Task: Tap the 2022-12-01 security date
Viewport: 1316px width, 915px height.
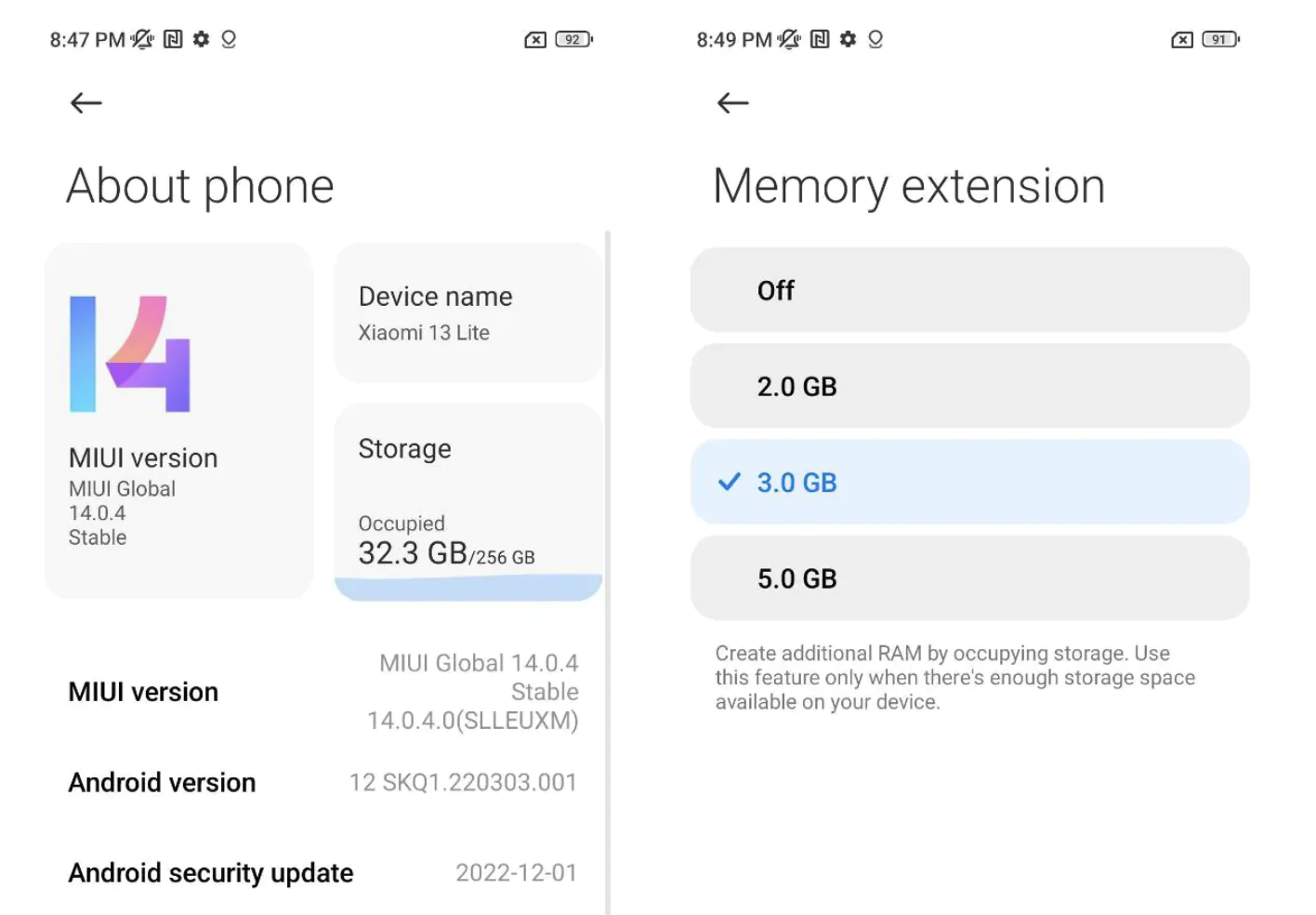Action: [516, 872]
